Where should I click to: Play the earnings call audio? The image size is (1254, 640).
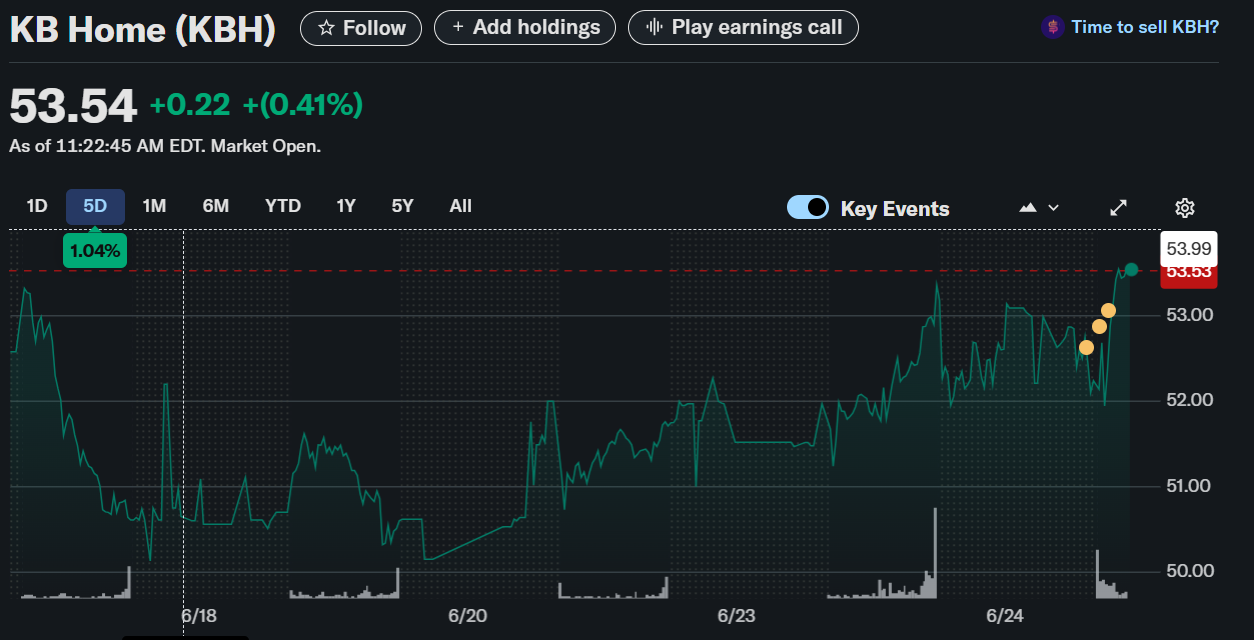(742, 27)
